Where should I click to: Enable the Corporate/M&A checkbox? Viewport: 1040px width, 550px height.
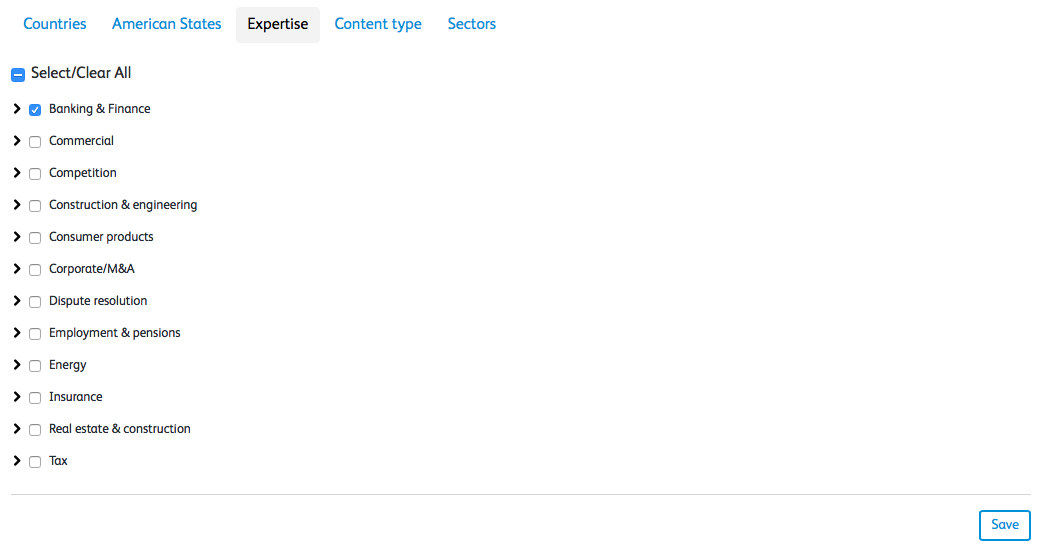(x=35, y=270)
